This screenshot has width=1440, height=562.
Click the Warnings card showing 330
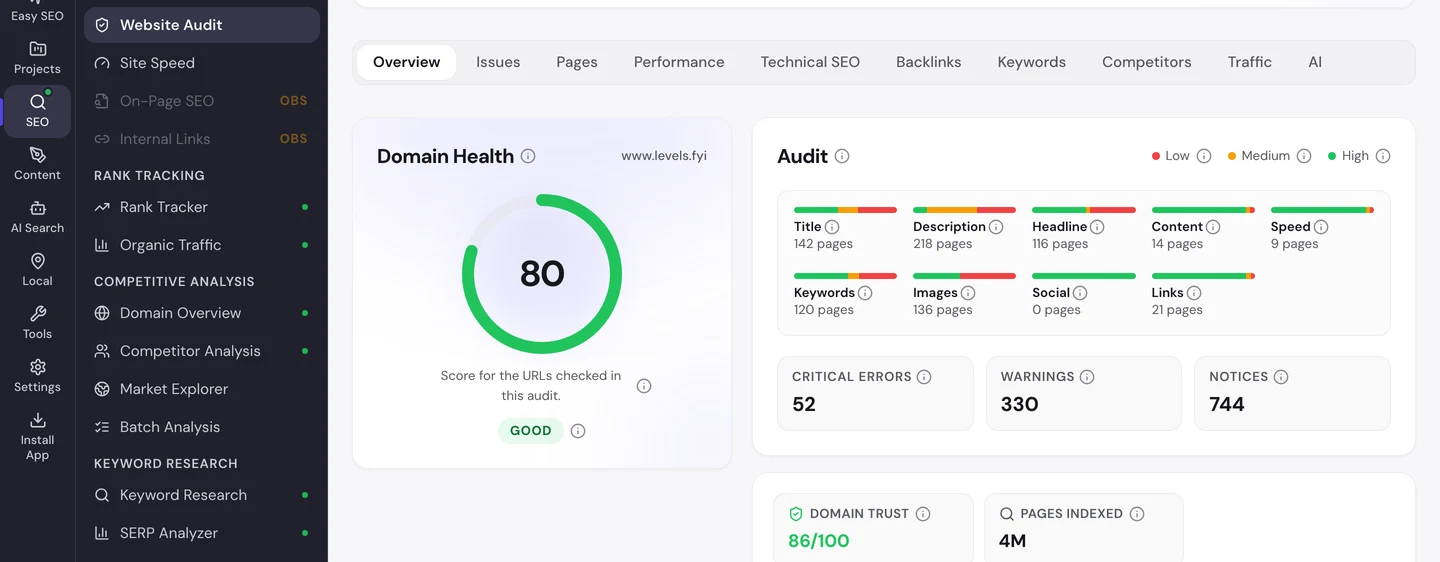1084,393
